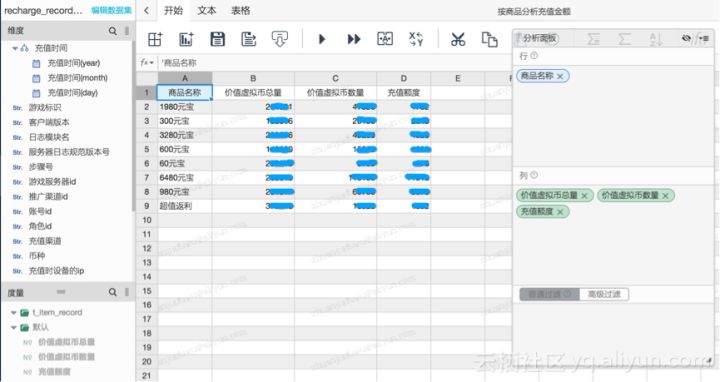The image size is (720, 382).
Task: Switch to the 文本 tab
Action: click(207, 11)
